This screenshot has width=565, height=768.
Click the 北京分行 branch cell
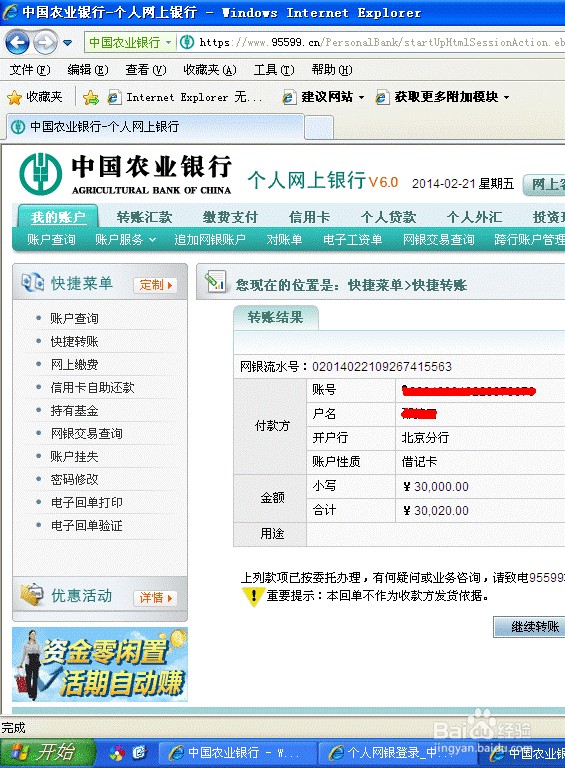(425, 437)
